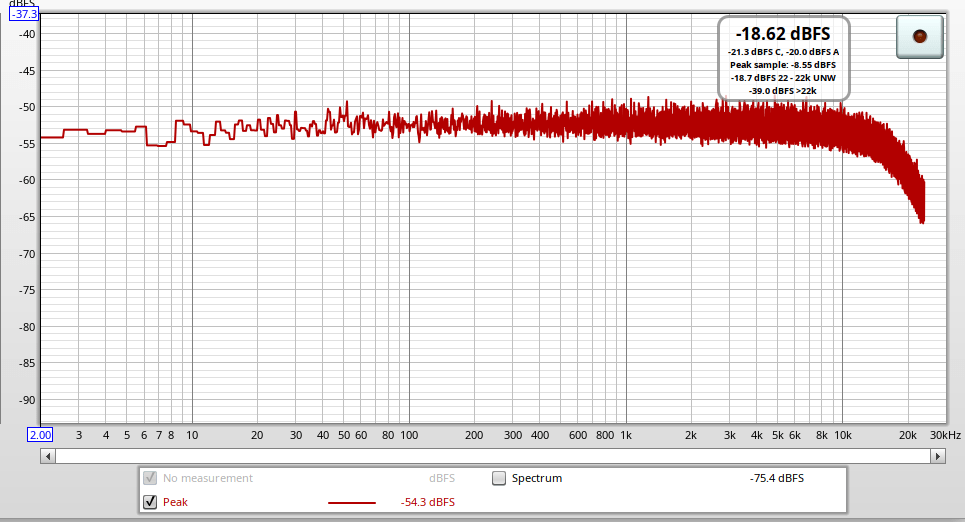Click the -54.3 dBFS Peak value
965x522 pixels.
pos(428,502)
